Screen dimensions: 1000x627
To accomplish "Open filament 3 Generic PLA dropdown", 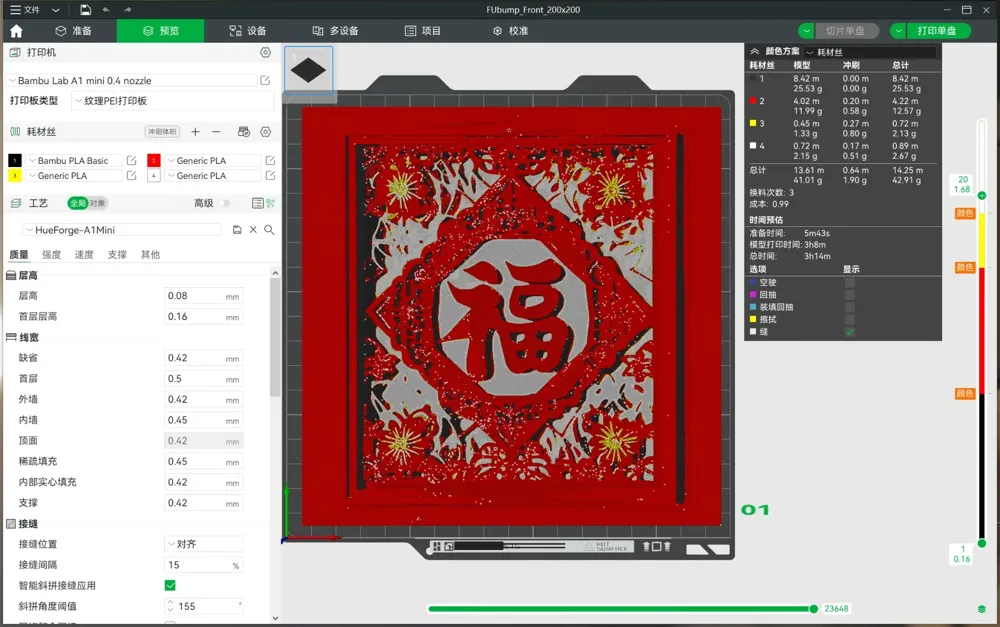I will pos(73,175).
